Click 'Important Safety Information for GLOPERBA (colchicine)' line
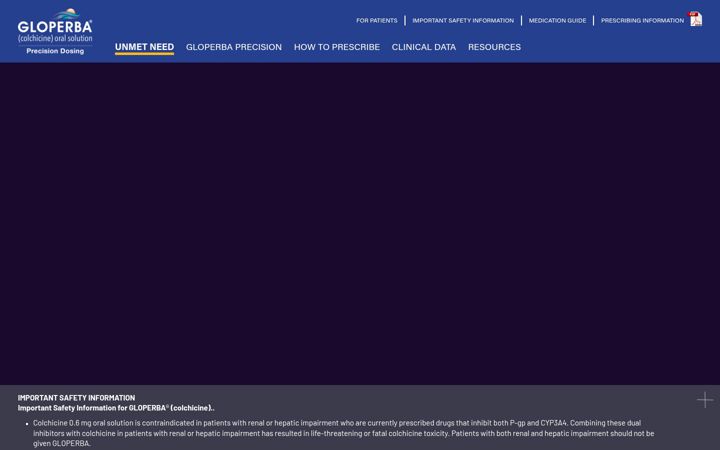Screen dimensions: 720x450 116,408
